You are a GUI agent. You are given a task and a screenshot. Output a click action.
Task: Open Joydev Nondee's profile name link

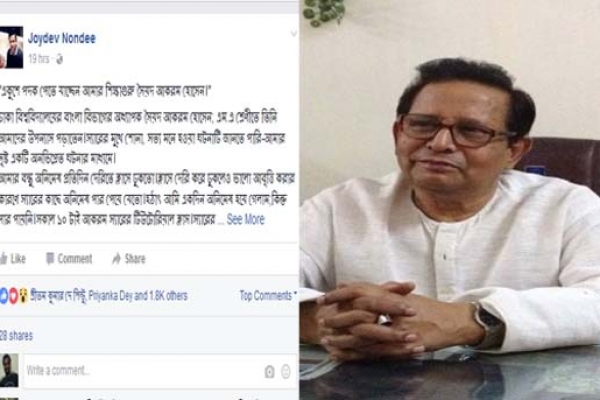[x=62, y=38]
